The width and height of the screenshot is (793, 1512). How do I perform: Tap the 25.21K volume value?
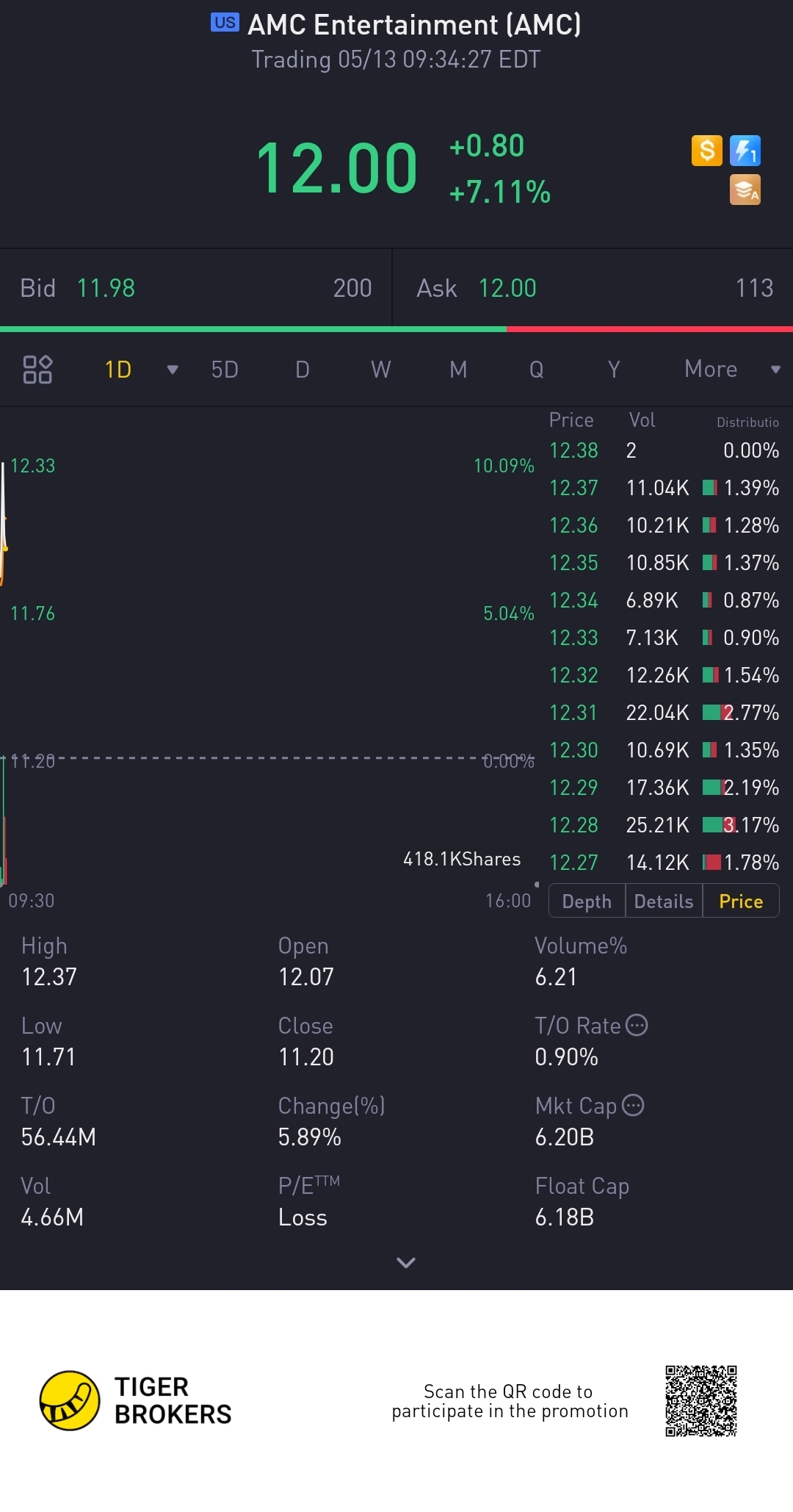click(x=658, y=825)
